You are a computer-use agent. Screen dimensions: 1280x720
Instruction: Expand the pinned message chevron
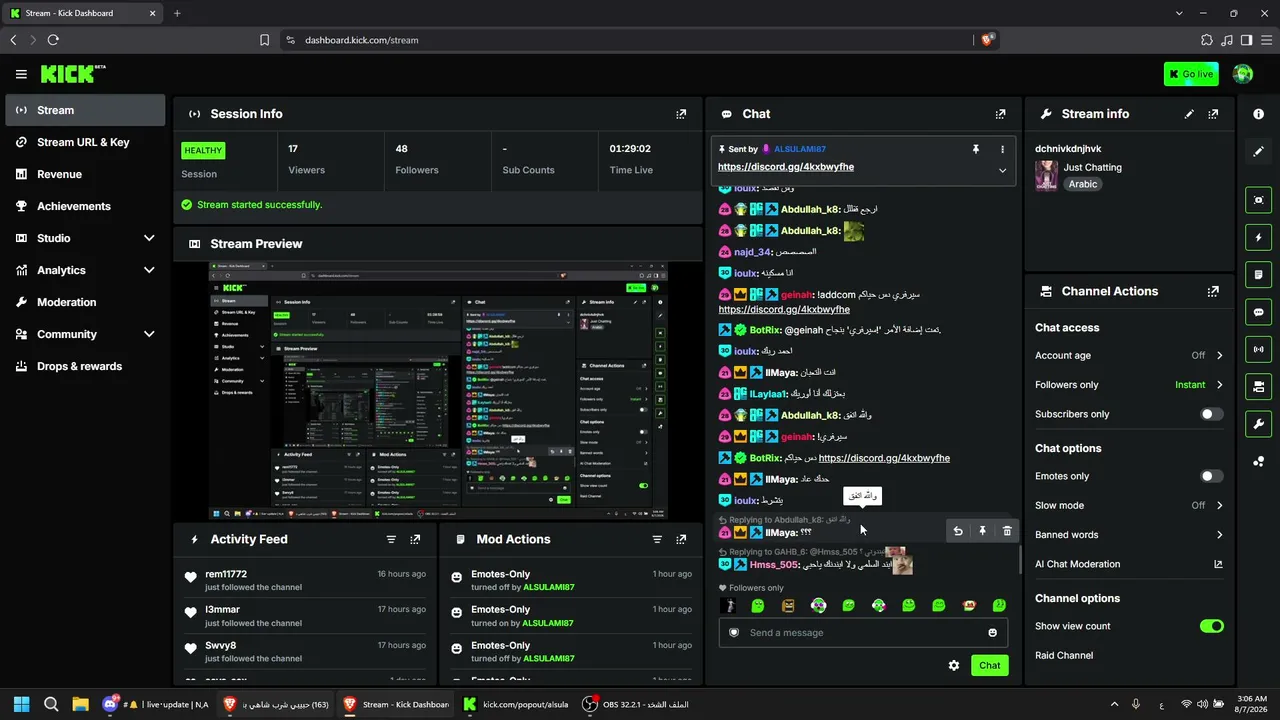[x=1002, y=170]
